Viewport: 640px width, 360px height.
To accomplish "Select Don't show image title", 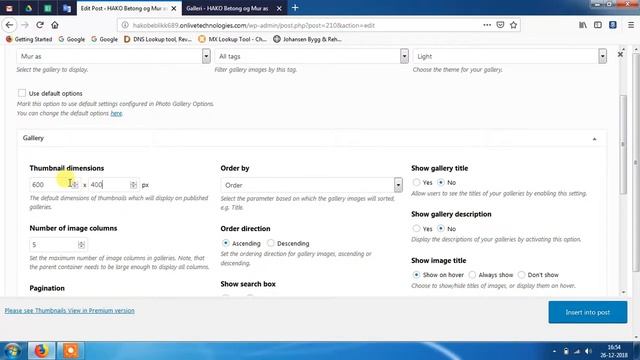I will 521,275.
